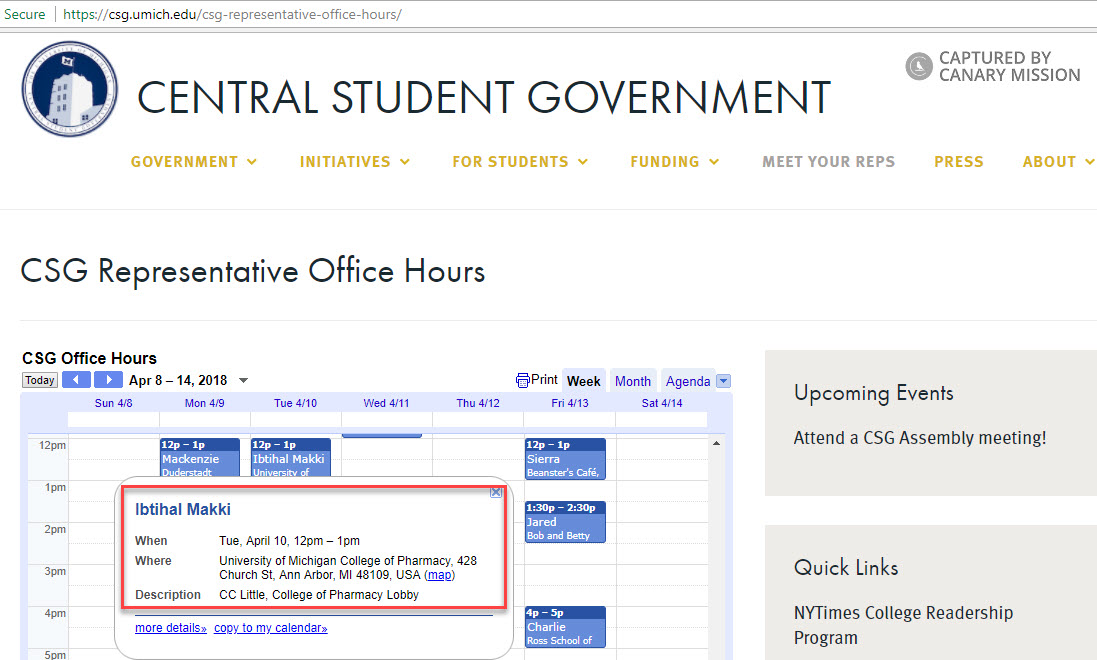This screenshot has width=1097, height=660.
Task: Go to previous week with left arrow
Action: 76,380
